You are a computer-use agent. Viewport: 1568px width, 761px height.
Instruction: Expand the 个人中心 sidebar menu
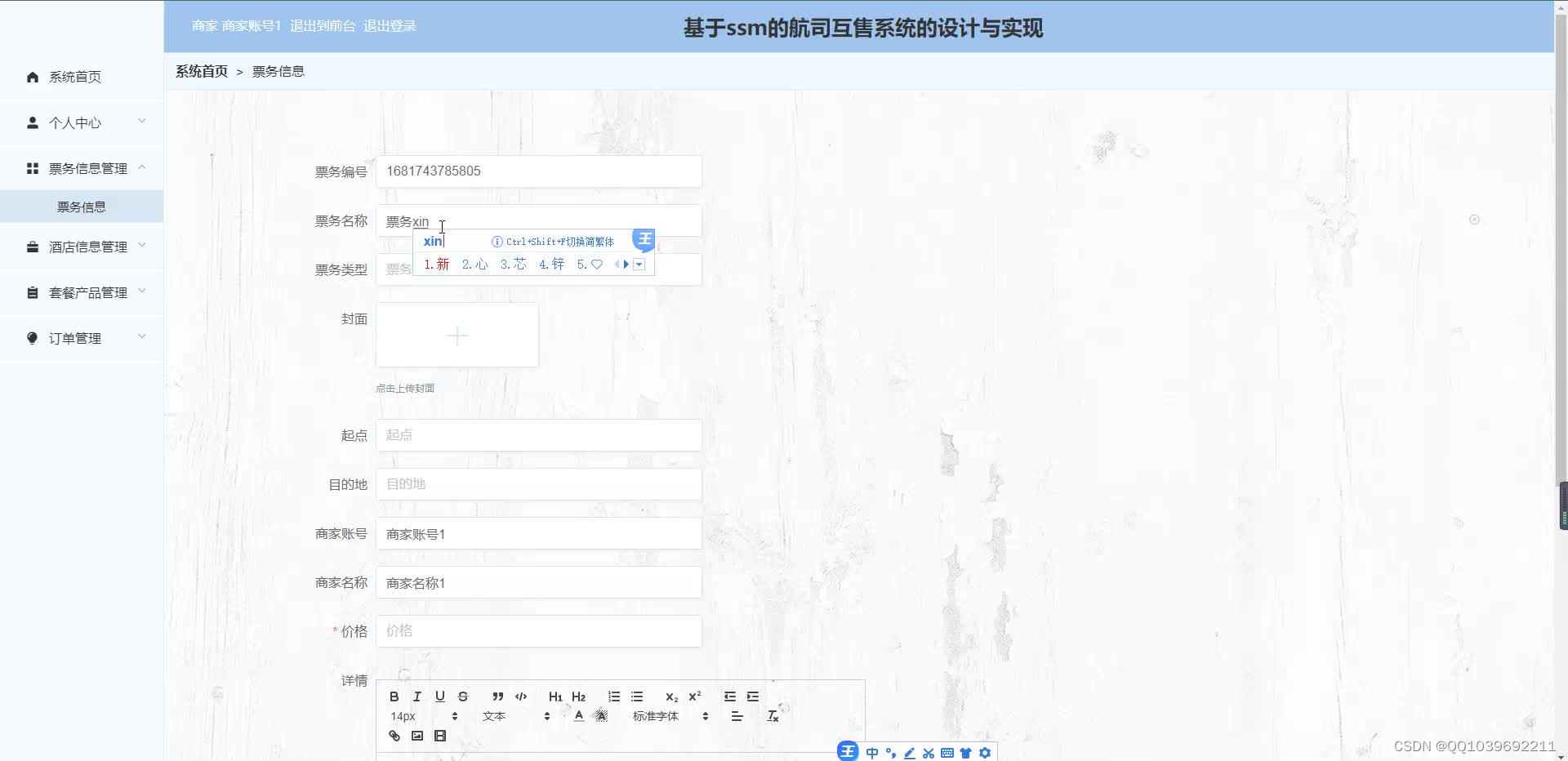pyautogui.click(x=82, y=122)
